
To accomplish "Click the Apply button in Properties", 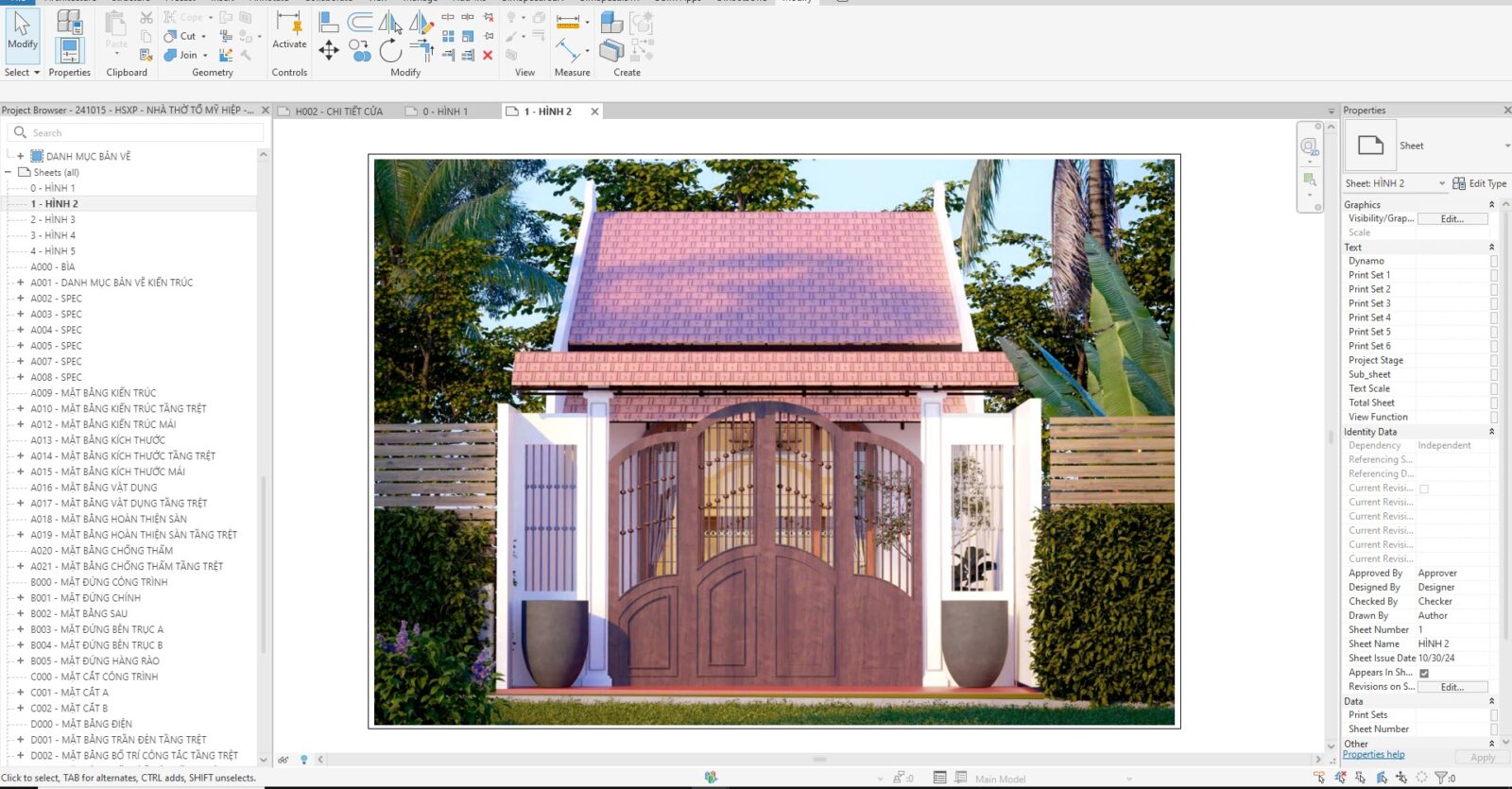I will 1483,758.
